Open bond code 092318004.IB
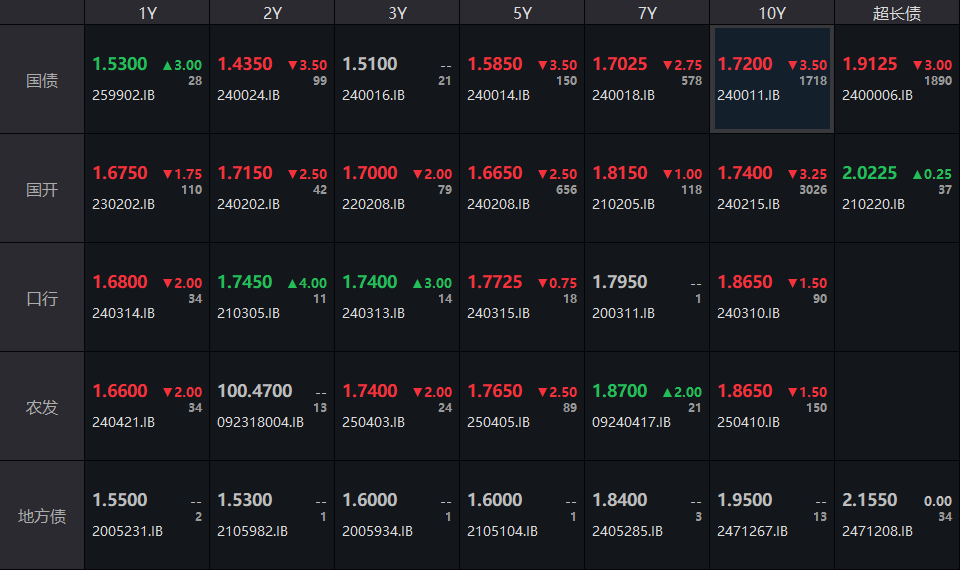The height and width of the screenshot is (570, 960). coord(260,422)
